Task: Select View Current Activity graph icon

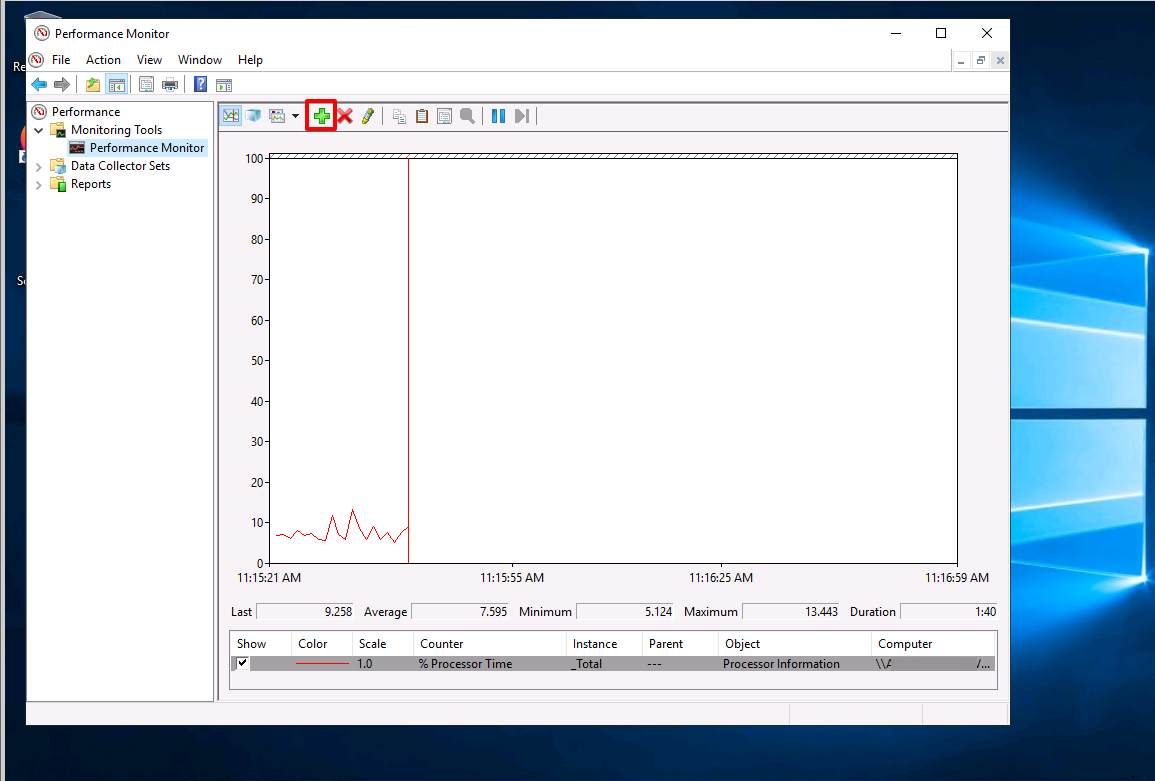Action: click(231, 116)
